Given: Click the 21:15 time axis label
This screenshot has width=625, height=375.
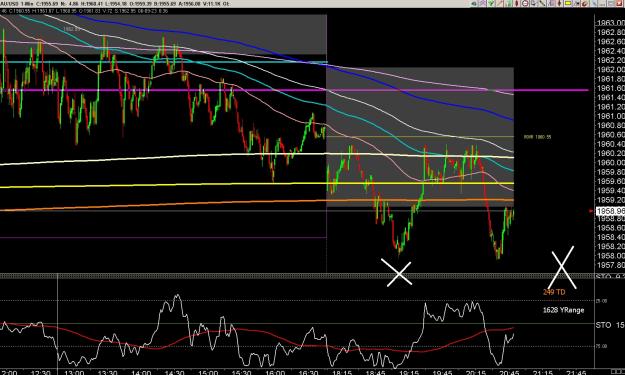Looking at the screenshot, I should pyautogui.click(x=542, y=372).
